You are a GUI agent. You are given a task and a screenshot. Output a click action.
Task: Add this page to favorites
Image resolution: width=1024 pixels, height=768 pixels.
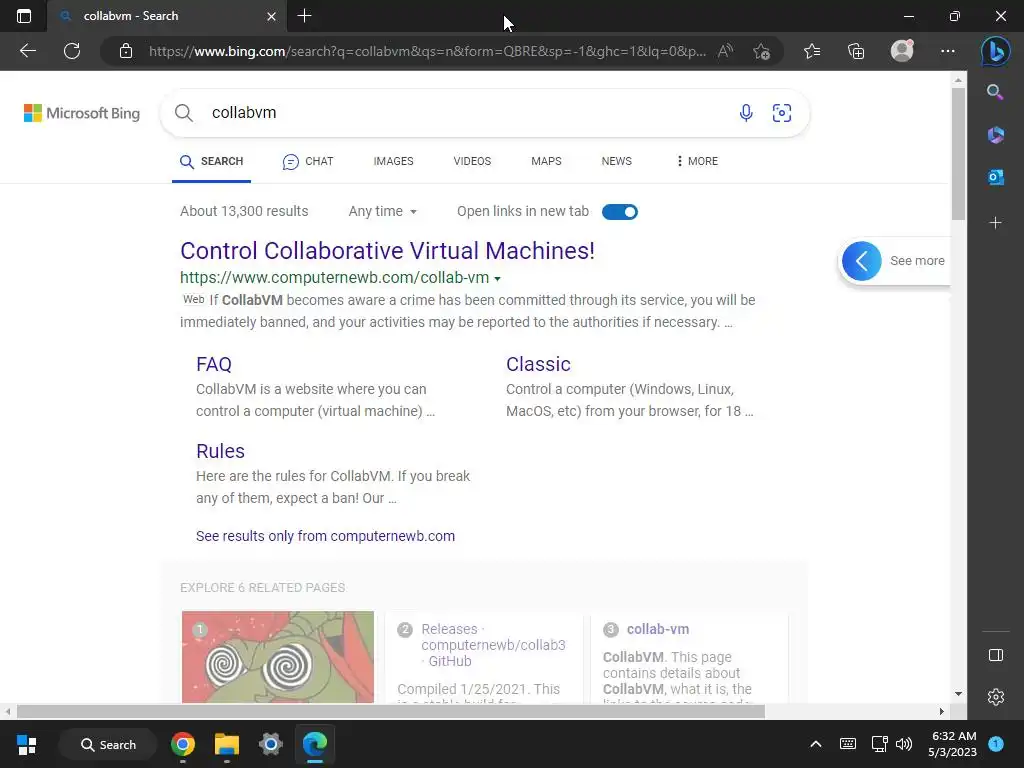[761, 51]
